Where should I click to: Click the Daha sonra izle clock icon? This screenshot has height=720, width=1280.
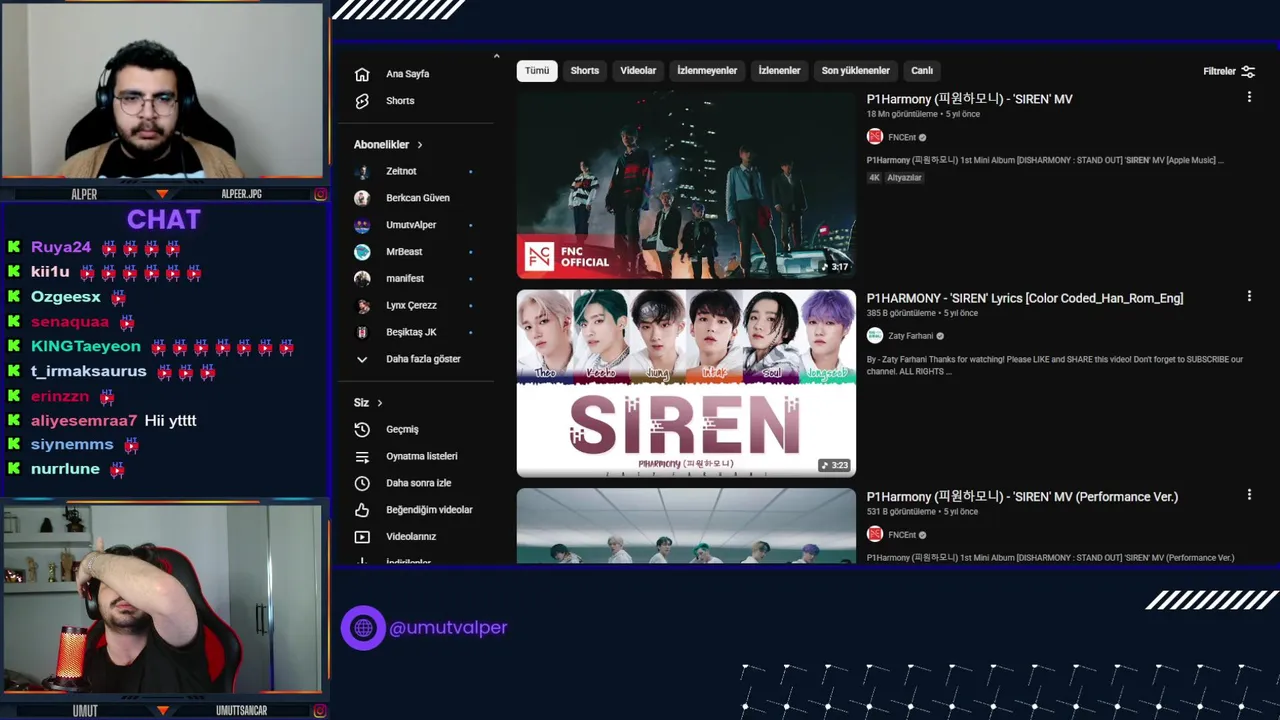362,483
